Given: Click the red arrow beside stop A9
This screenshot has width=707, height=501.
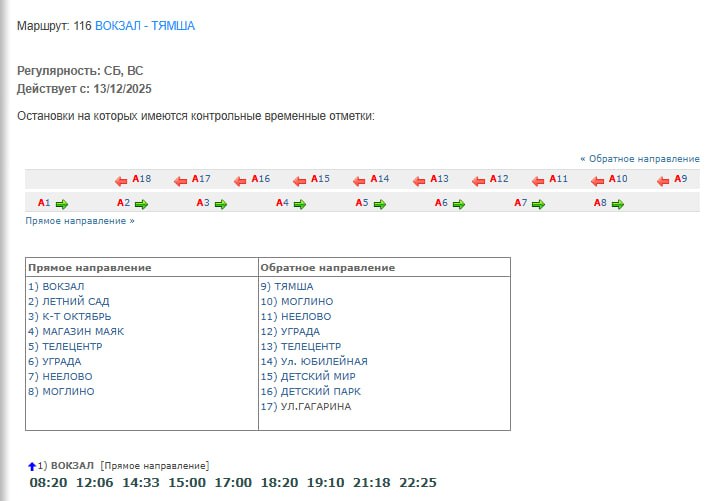Looking at the screenshot, I should point(663,181).
